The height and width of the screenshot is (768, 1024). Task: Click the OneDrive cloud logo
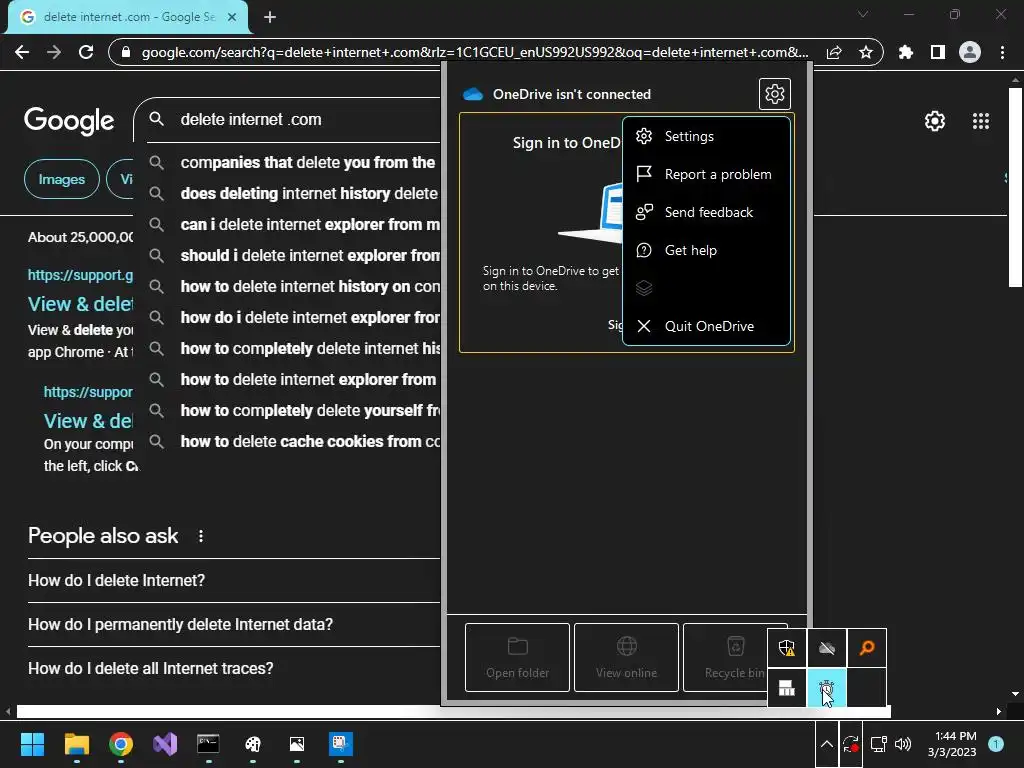point(473,94)
